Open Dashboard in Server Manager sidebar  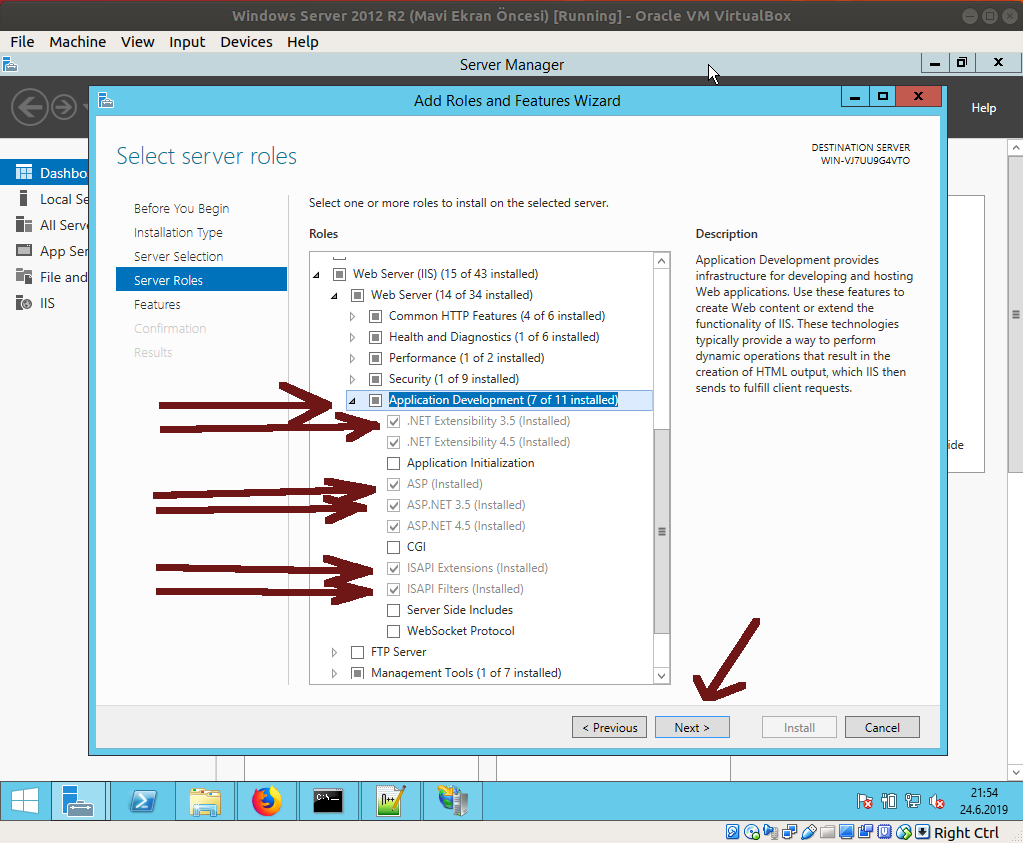click(x=44, y=173)
